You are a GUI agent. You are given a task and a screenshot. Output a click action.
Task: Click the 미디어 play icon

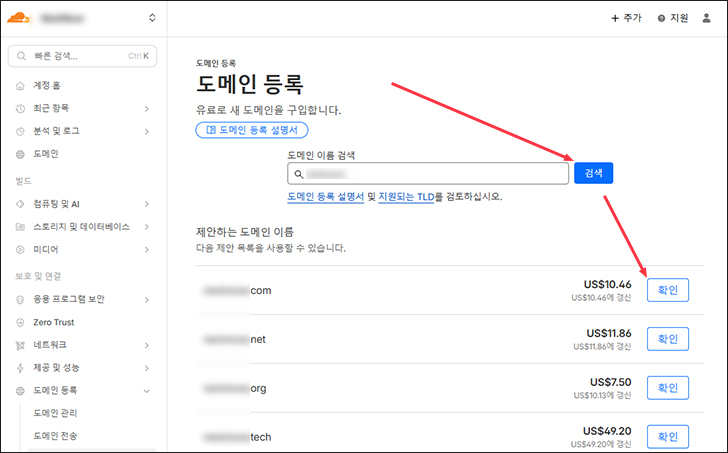[20, 249]
